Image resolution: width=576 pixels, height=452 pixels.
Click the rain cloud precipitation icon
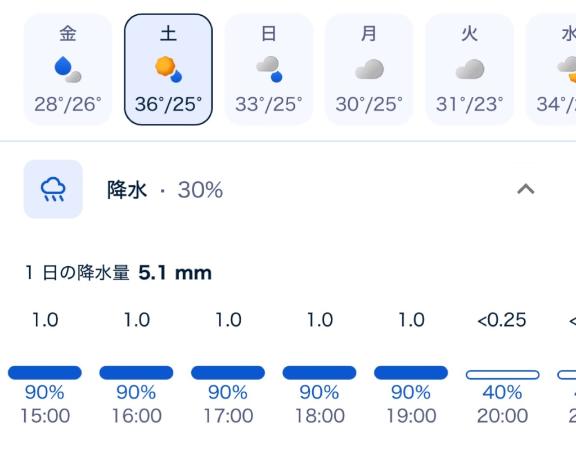(53, 189)
